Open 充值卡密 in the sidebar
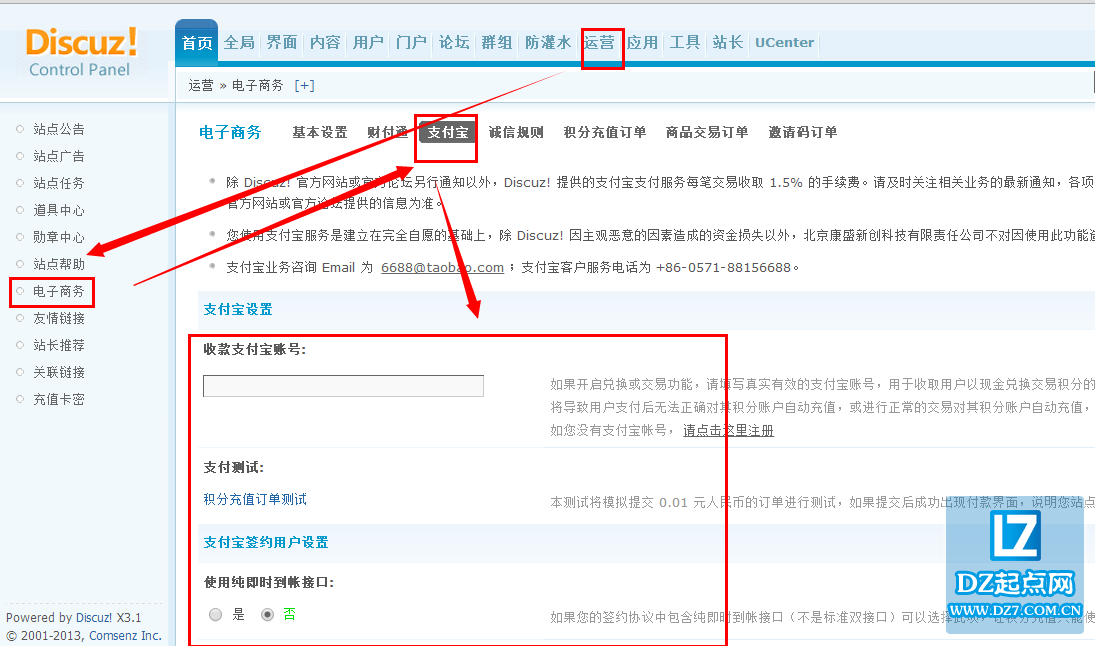This screenshot has height=646, width=1095. pyautogui.click(x=59, y=399)
